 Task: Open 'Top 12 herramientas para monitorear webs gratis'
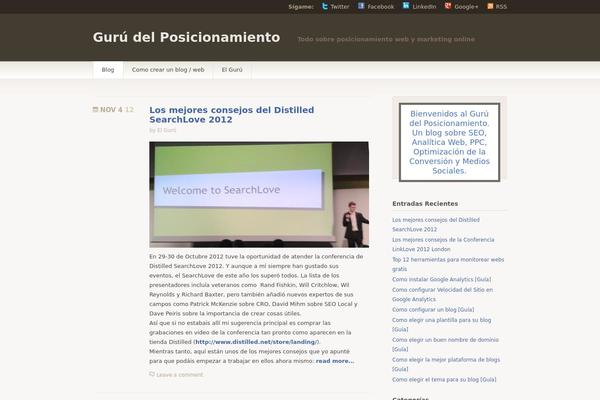pos(448,264)
